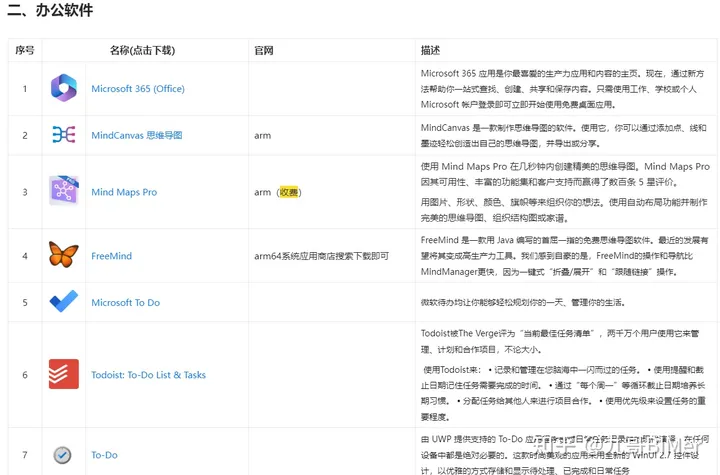Click row number 5 cell
The image size is (720, 475).
(x=25, y=303)
